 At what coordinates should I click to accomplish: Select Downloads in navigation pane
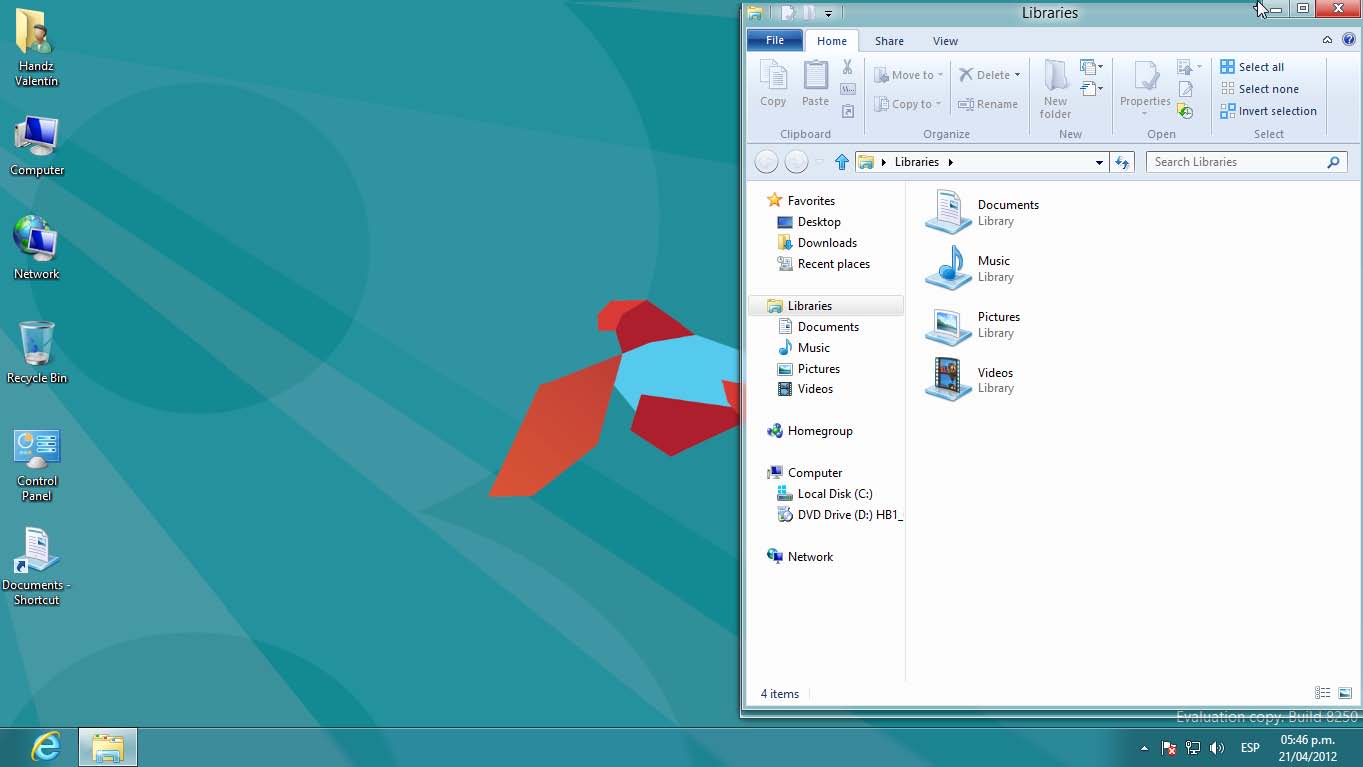coord(817,243)
